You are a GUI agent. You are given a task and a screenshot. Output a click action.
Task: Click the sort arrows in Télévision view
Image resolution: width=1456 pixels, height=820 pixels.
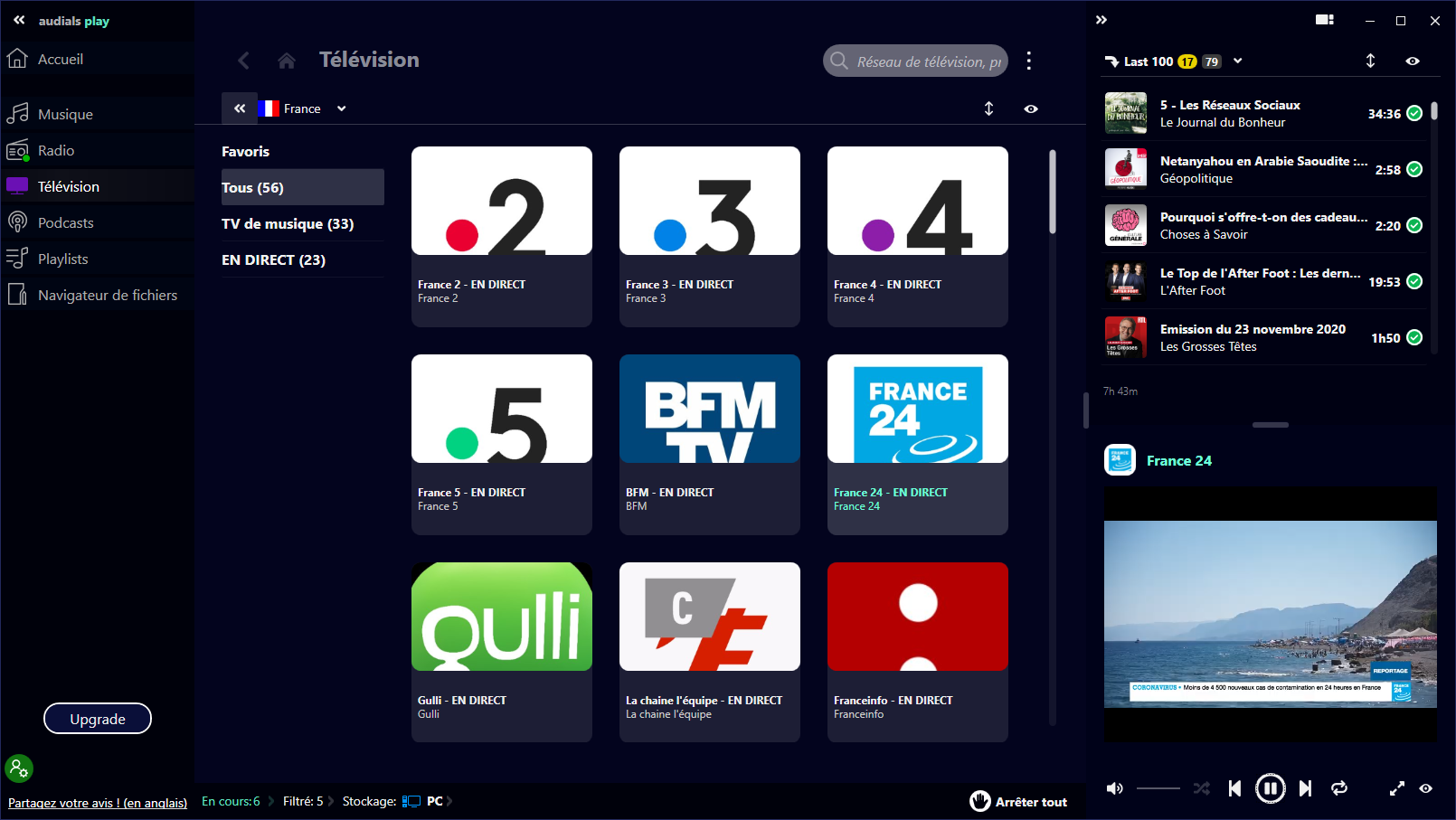(x=989, y=108)
